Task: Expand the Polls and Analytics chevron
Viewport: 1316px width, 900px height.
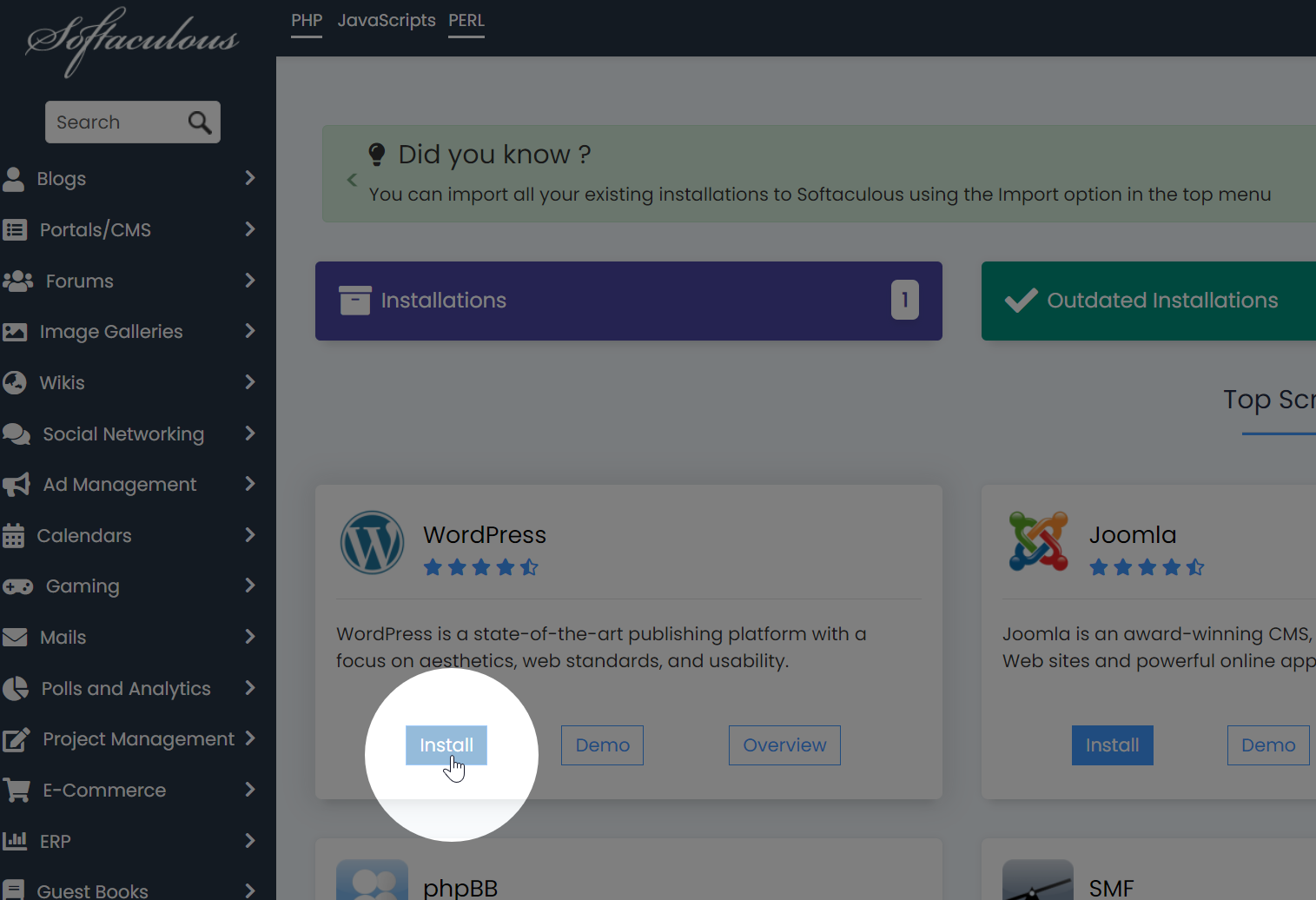Action: (x=250, y=688)
